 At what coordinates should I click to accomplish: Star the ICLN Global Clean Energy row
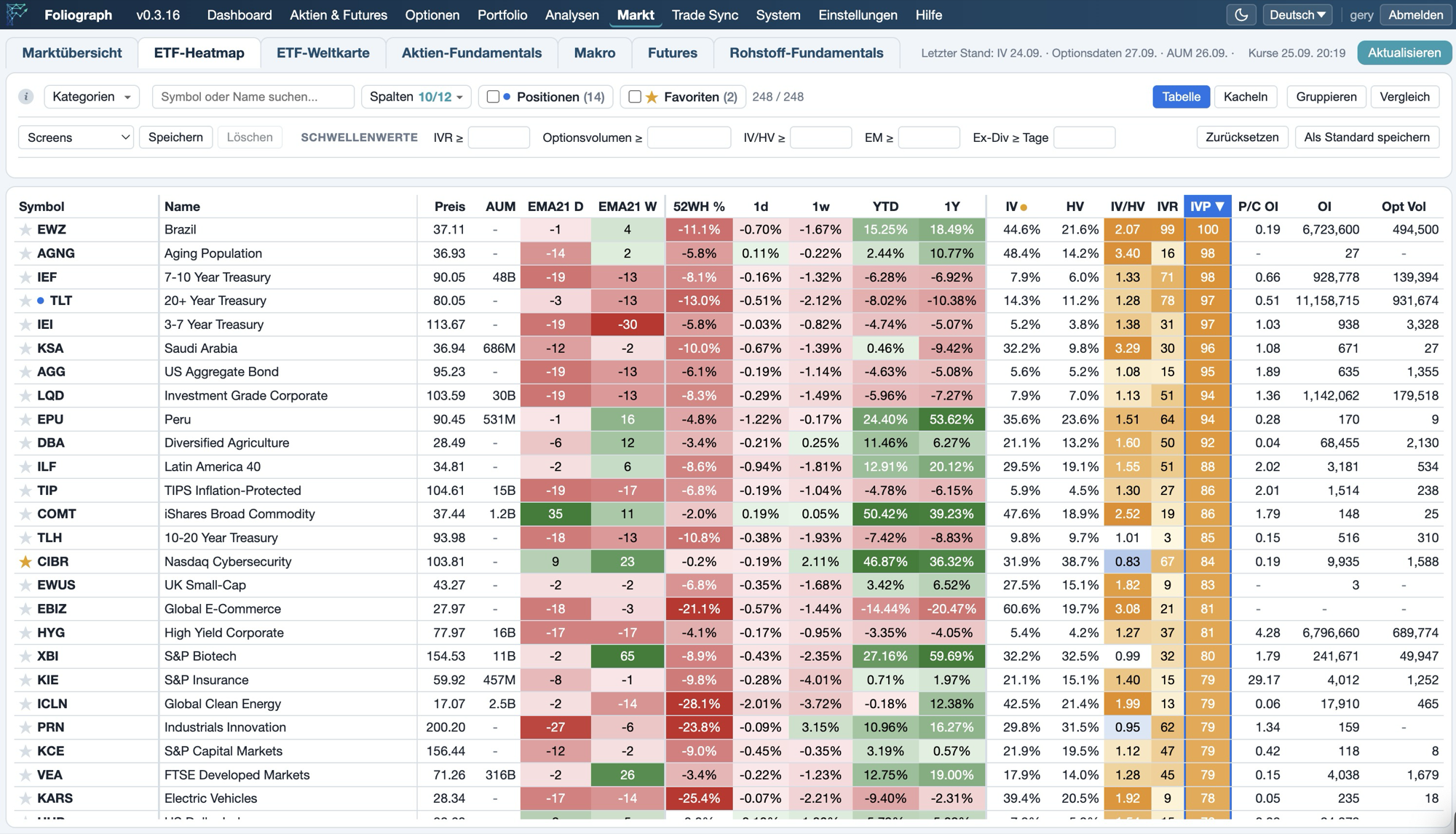[25, 704]
